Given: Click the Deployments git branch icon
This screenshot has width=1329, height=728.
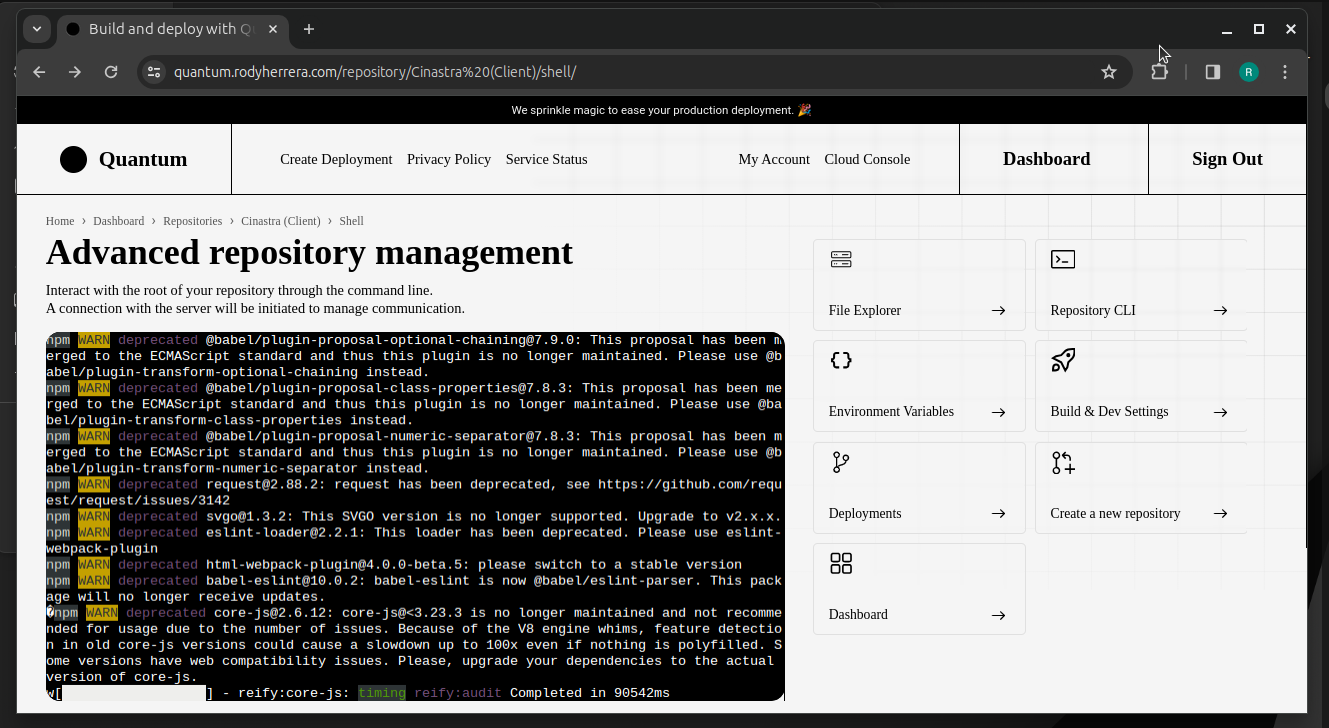Looking at the screenshot, I should coord(841,462).
